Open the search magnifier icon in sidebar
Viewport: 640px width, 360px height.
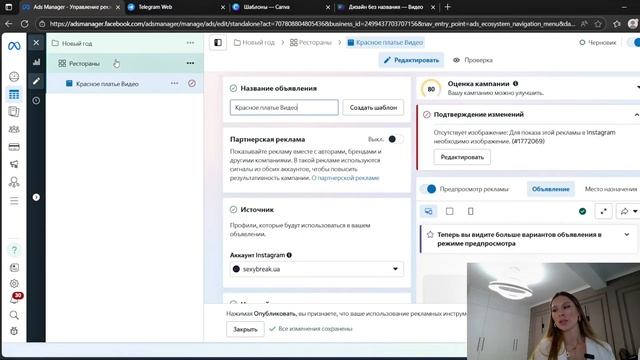click(x=14, y=315)
